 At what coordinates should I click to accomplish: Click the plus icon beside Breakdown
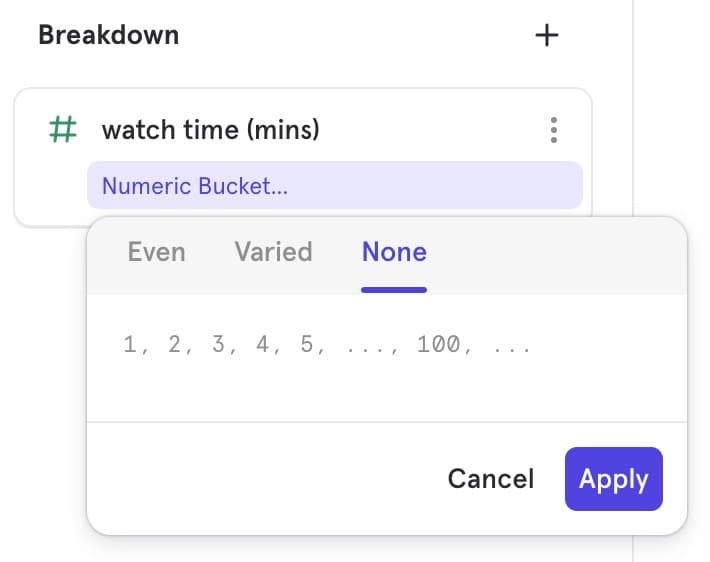546,35
